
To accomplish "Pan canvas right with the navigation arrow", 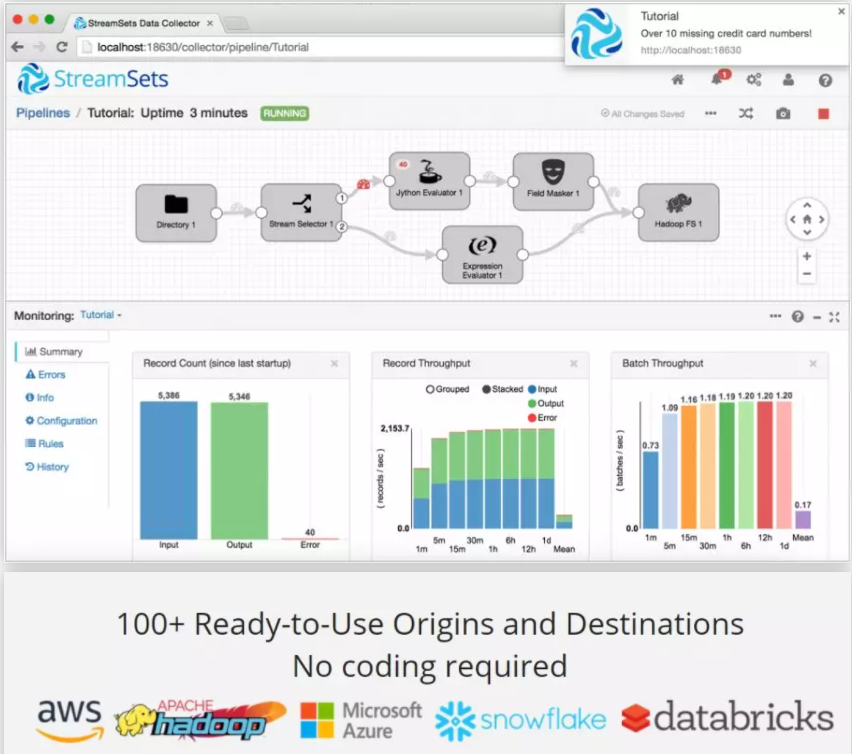I will 822,219.
